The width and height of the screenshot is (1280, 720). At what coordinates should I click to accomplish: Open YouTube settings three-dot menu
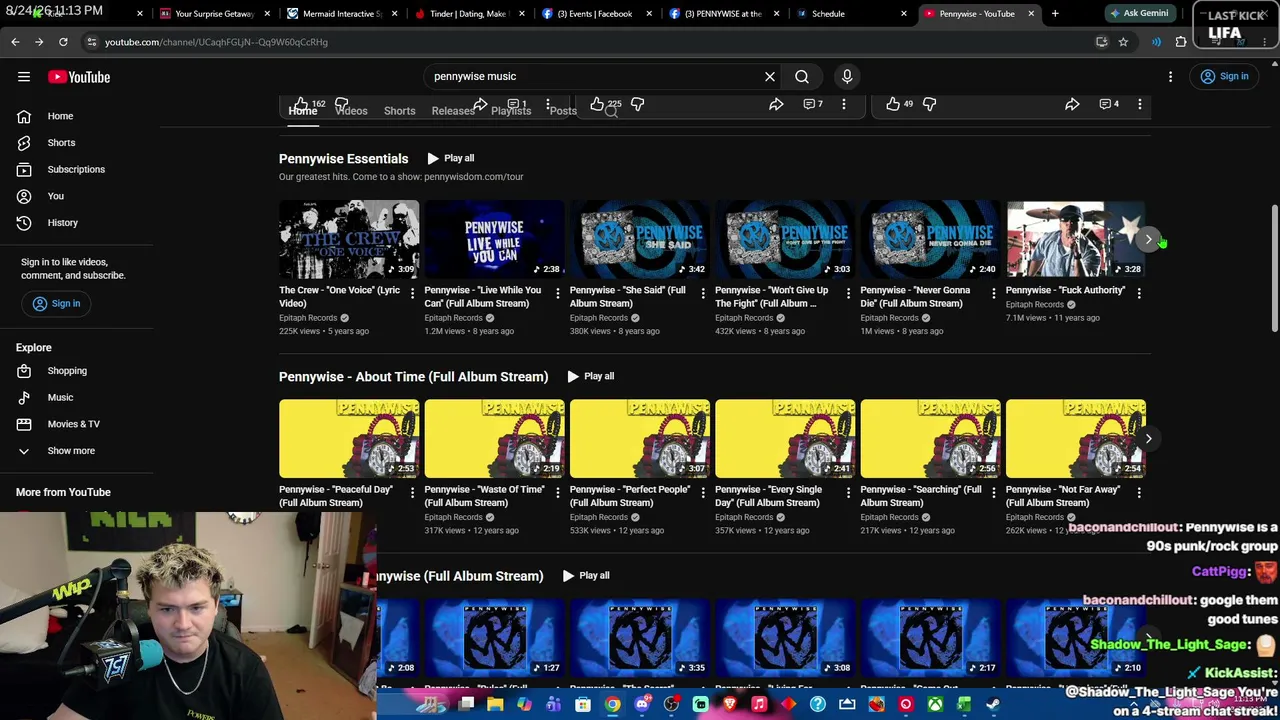click(1170, 76)
